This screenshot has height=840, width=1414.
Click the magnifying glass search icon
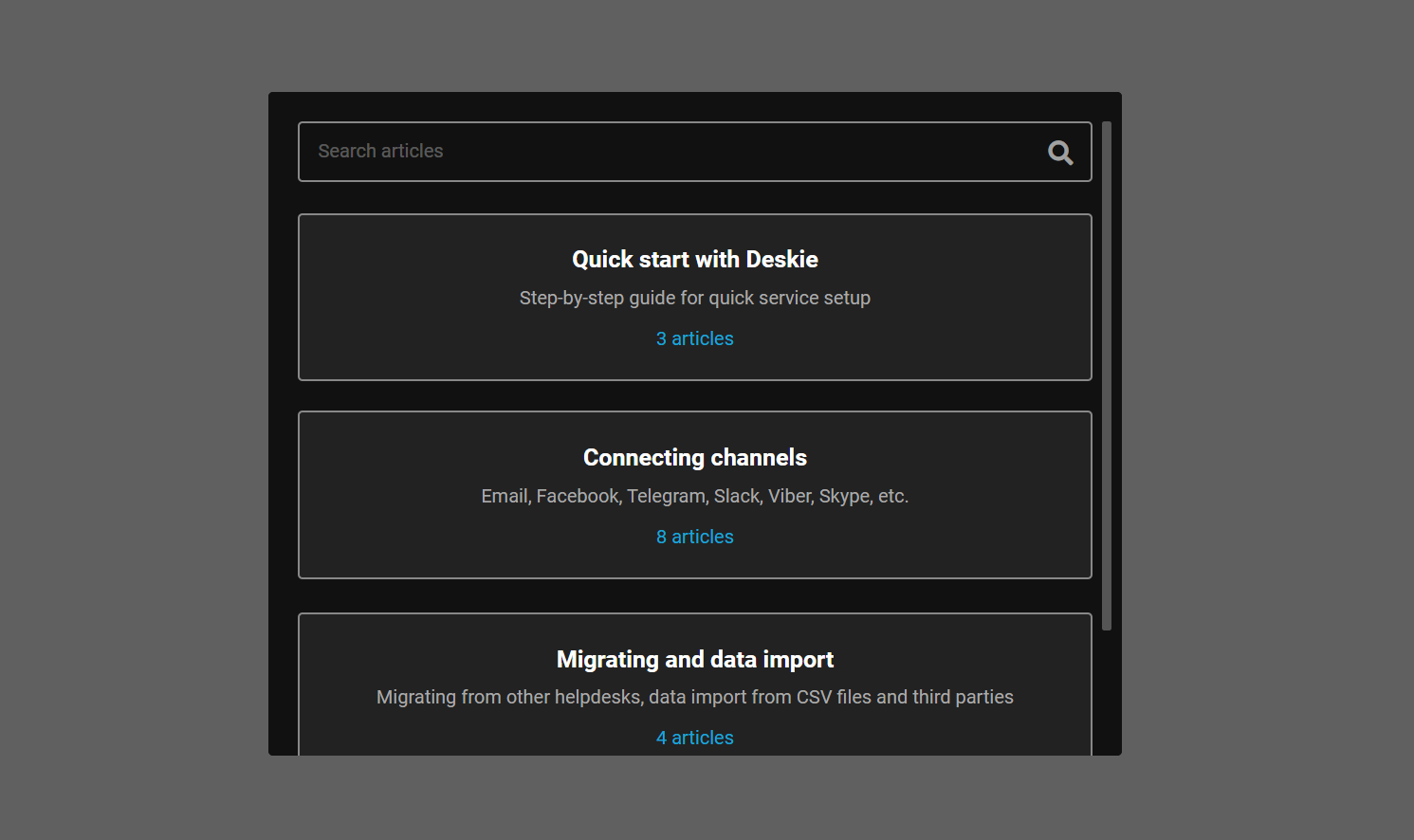coord(1060,153)
